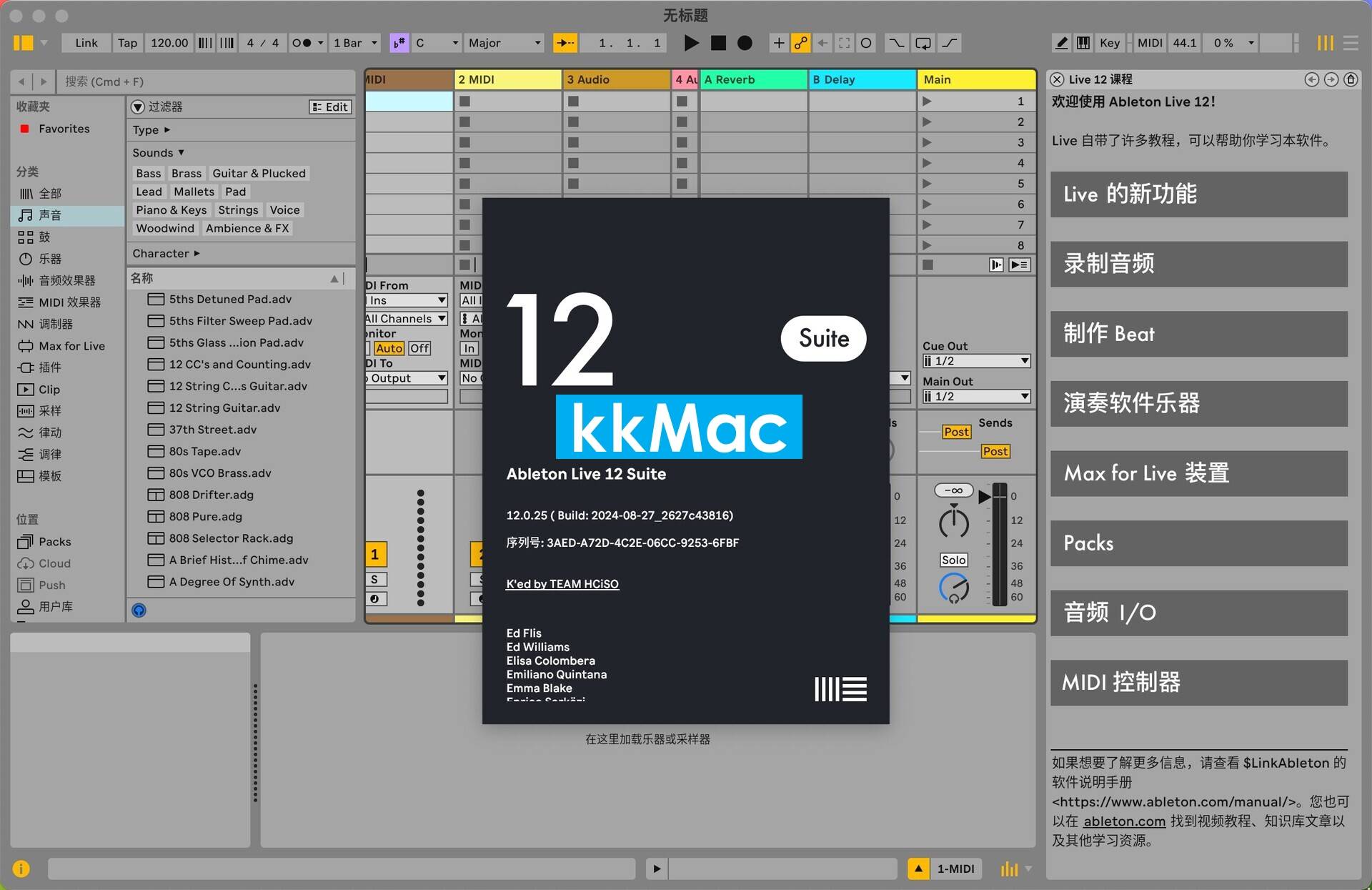Click the Punch-Out switch icon
The width and height of the screenshot is (1372, 890).
pyautogui.click(x=950, y=43)
